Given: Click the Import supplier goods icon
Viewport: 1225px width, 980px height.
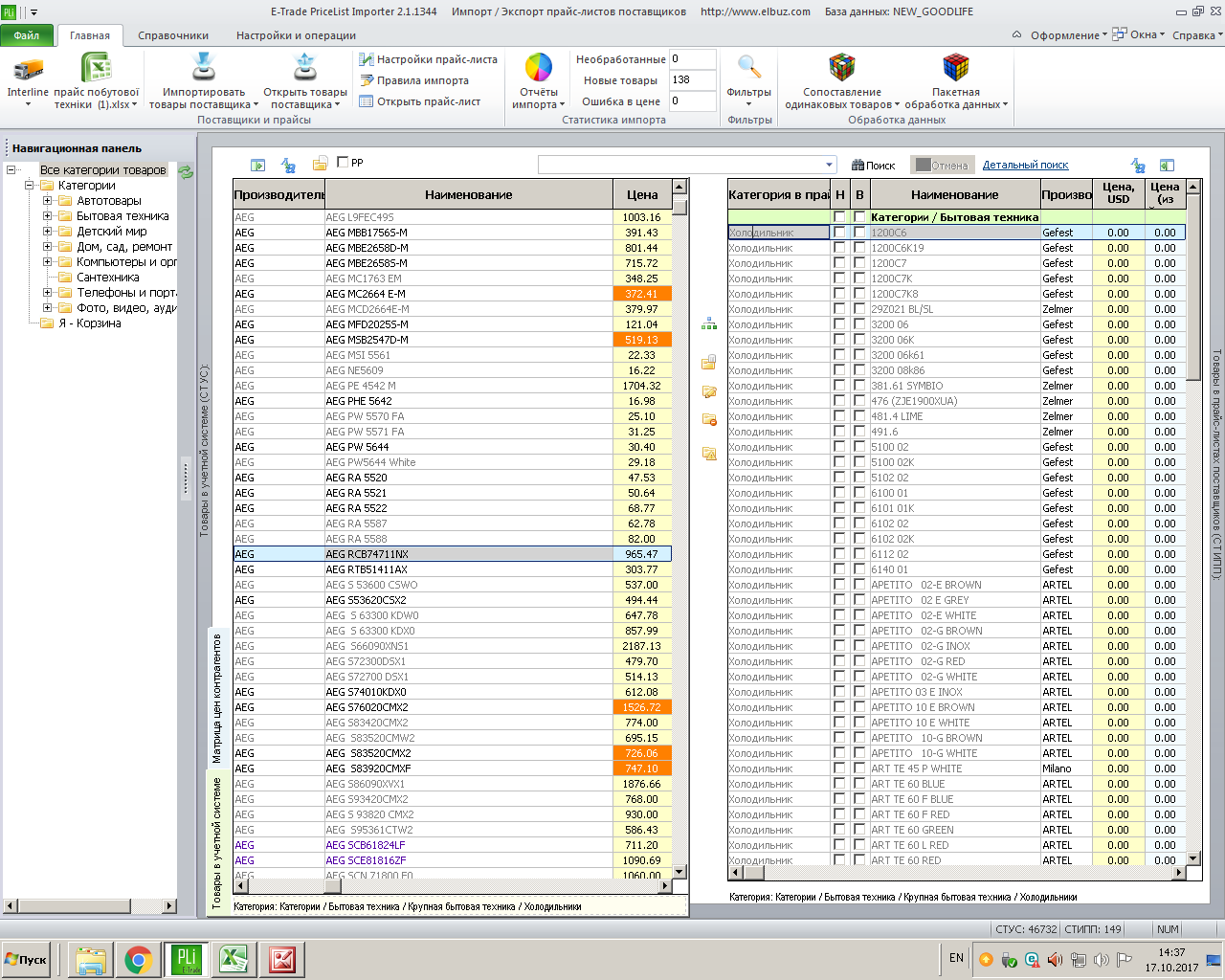Looking at the screenshot, I should coord(204,68).
